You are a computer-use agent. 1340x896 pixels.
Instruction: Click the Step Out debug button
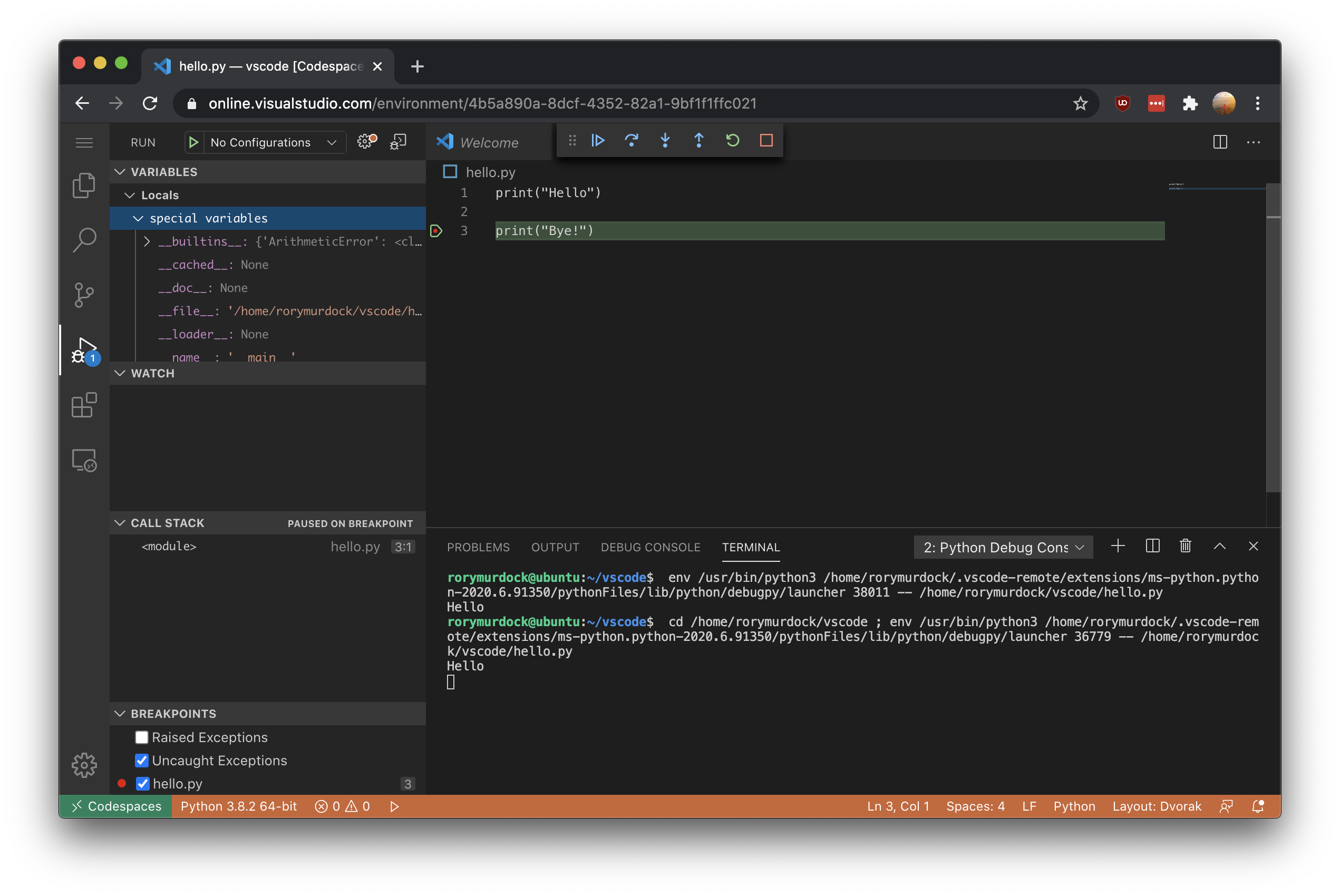pyautogui.click(x=699, y=140)
